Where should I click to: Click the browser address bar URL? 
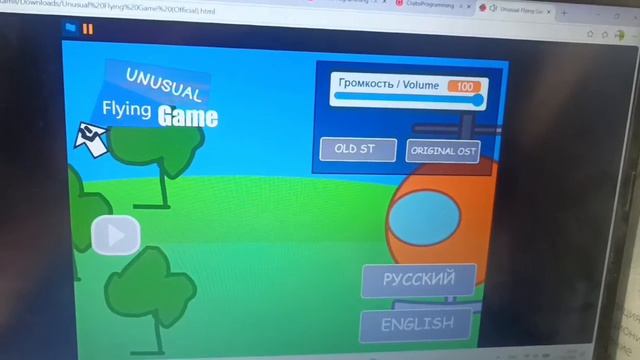[108, 7]
